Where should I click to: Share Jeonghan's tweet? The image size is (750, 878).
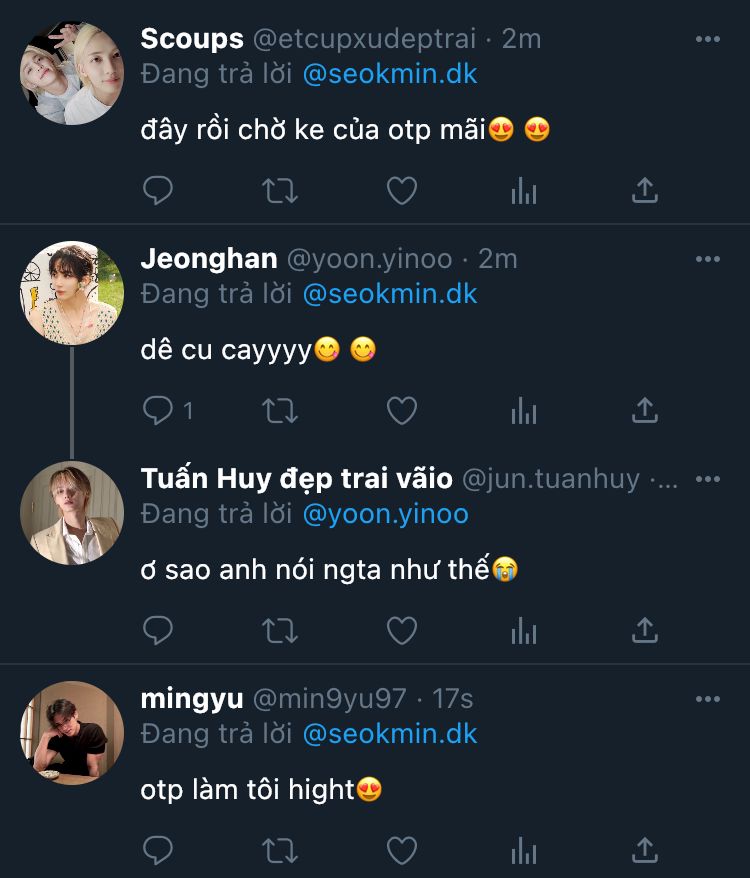[x=646, y=410]
